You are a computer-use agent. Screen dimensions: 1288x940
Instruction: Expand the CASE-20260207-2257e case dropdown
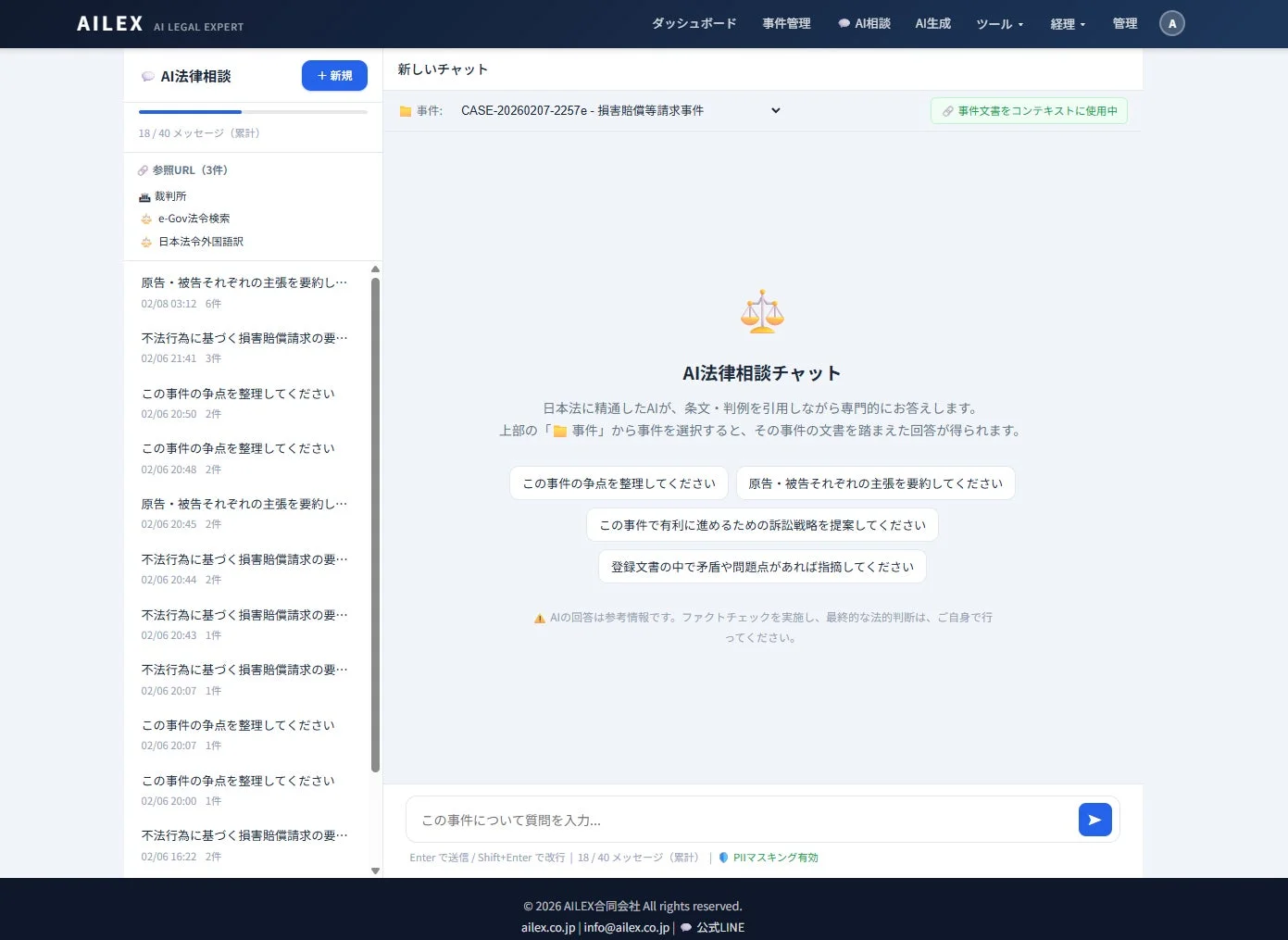coord(775,110)
